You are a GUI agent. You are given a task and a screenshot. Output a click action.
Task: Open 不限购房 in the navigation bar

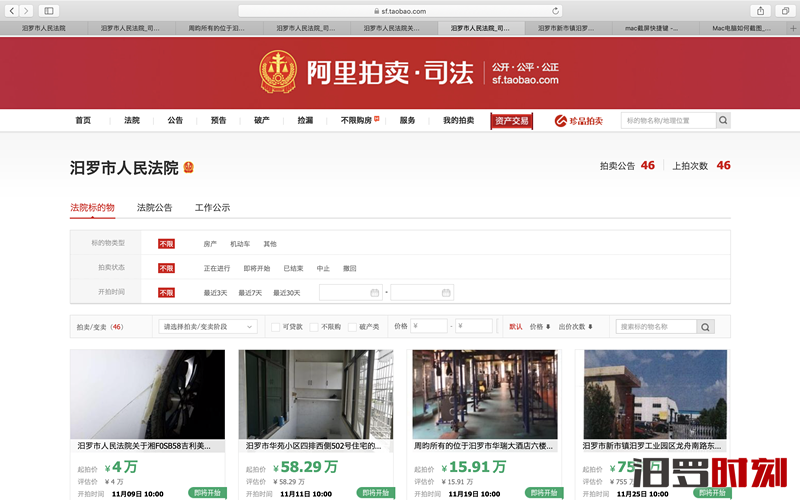pos(356,120)
